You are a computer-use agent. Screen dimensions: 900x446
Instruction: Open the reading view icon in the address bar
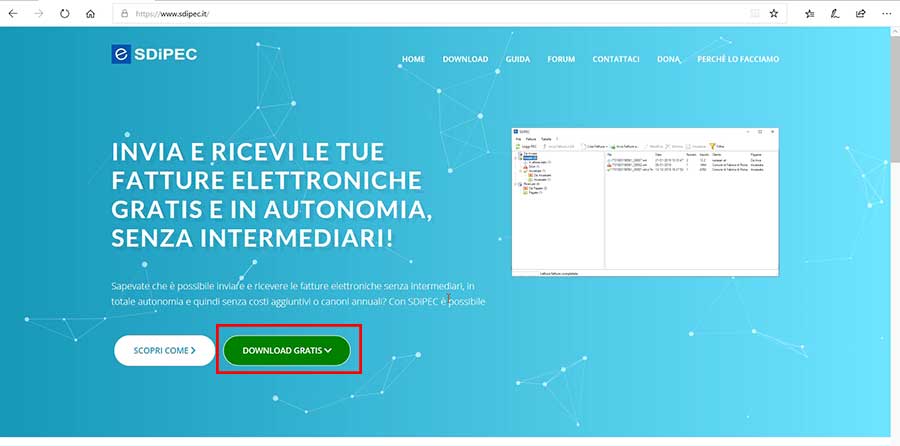click(755, 14)
